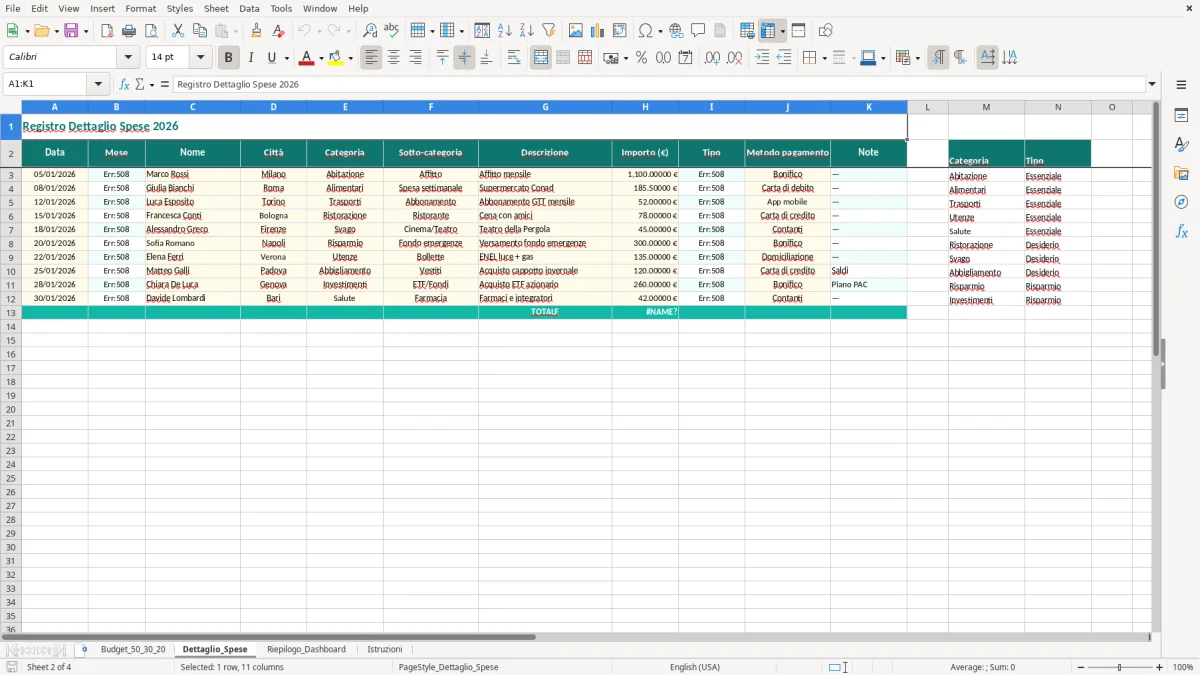Insert Image toolbar icon
The width and height of the screenshot is (1200, 675).
tap(576, 31)
